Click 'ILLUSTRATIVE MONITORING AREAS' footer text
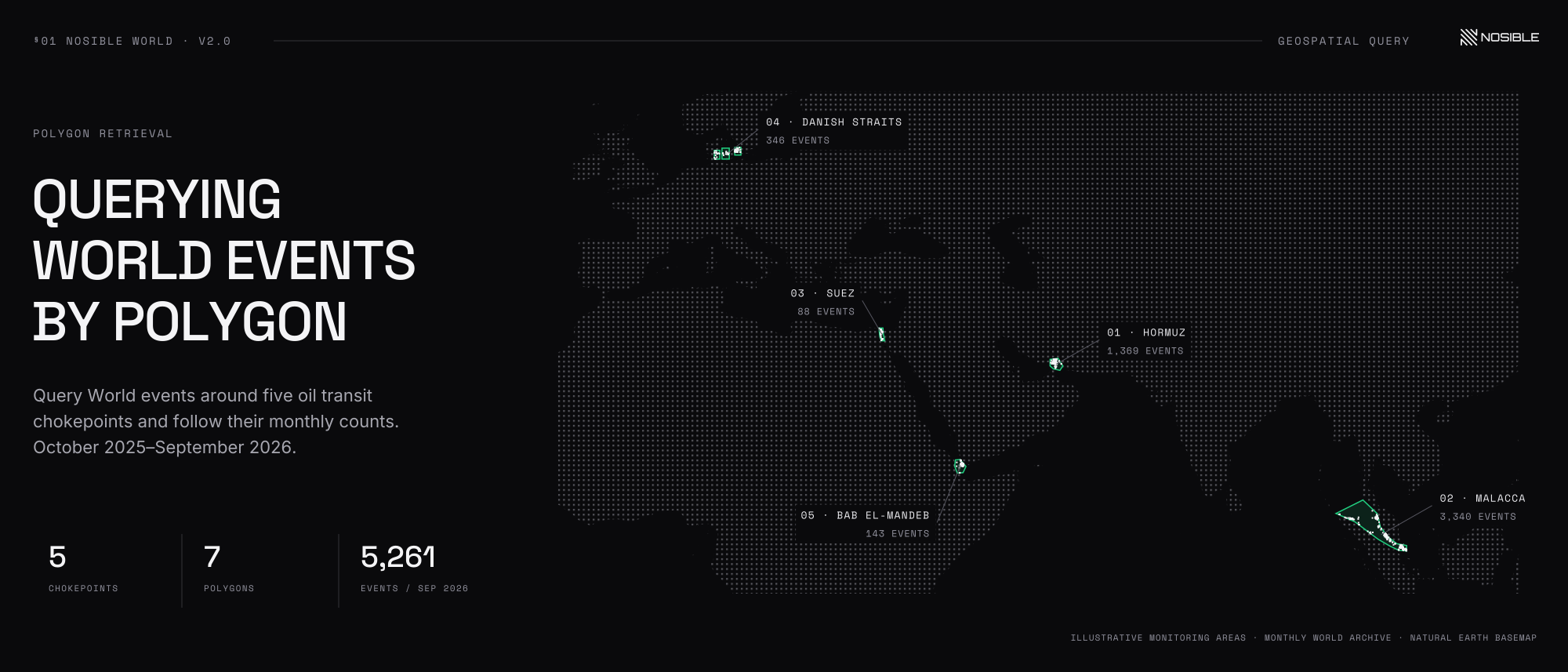Image resolution: width=1568 pixels, height=672 pixels. click(1158, 637)
